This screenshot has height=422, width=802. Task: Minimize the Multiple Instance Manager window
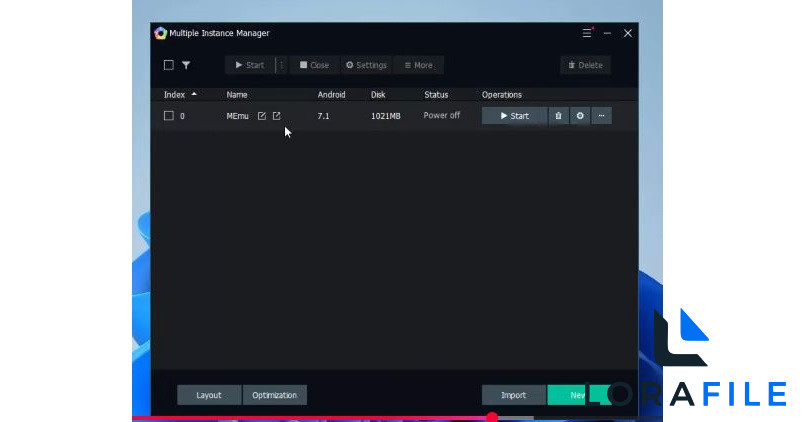607,33
